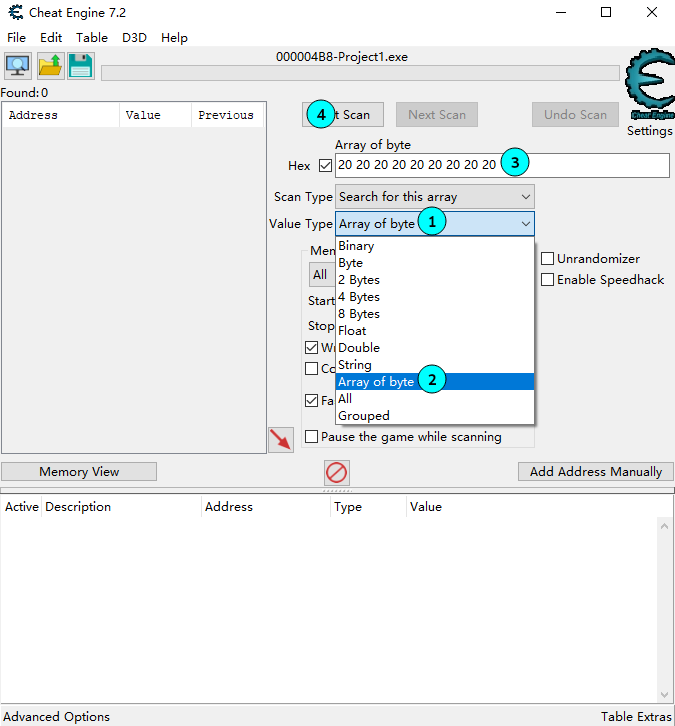
Task: Select 4 Bytes value type
Action: click(435, 297)
